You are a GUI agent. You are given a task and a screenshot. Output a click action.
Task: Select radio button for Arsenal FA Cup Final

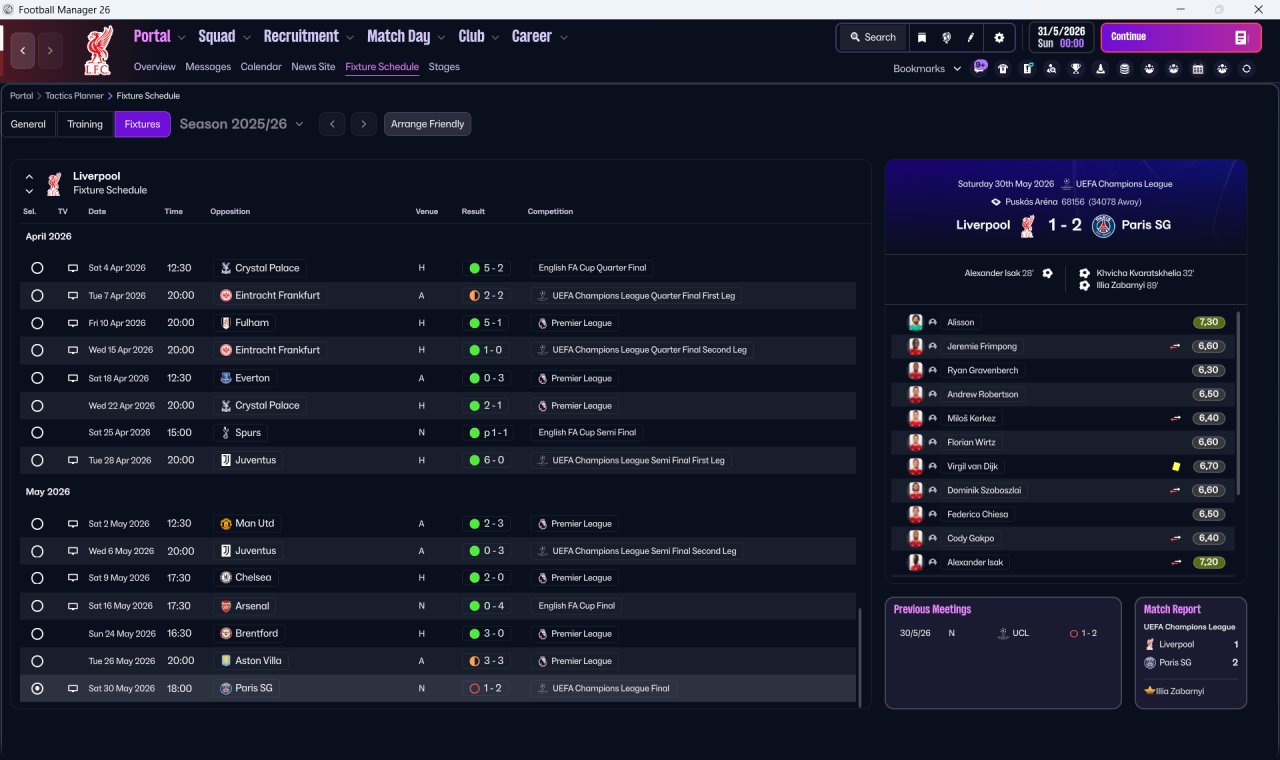[x=37, y=606]
